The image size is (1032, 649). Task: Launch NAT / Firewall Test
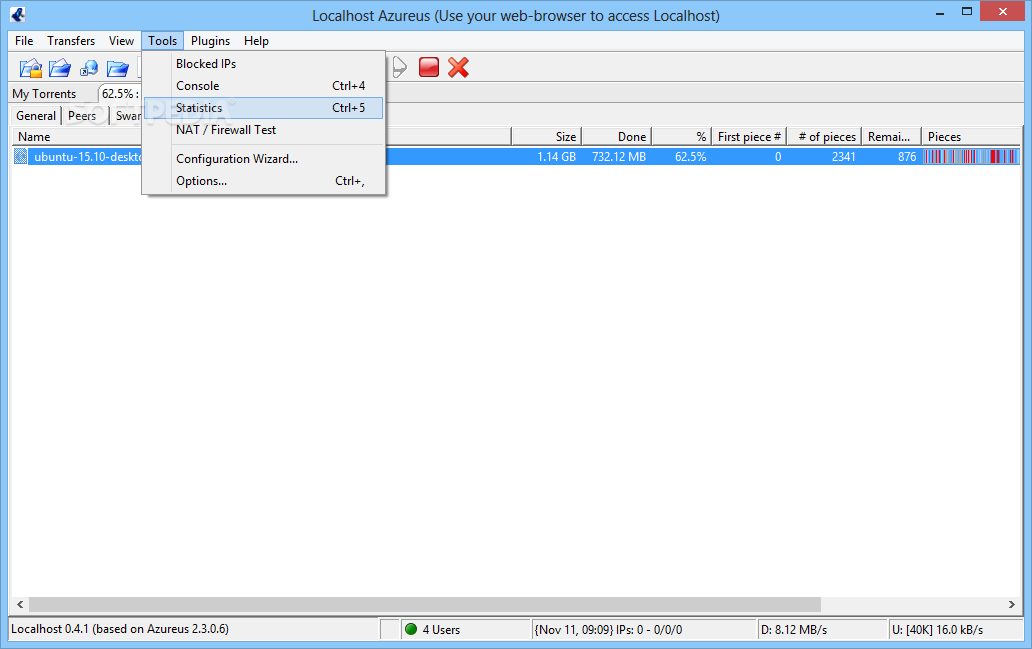263,130
